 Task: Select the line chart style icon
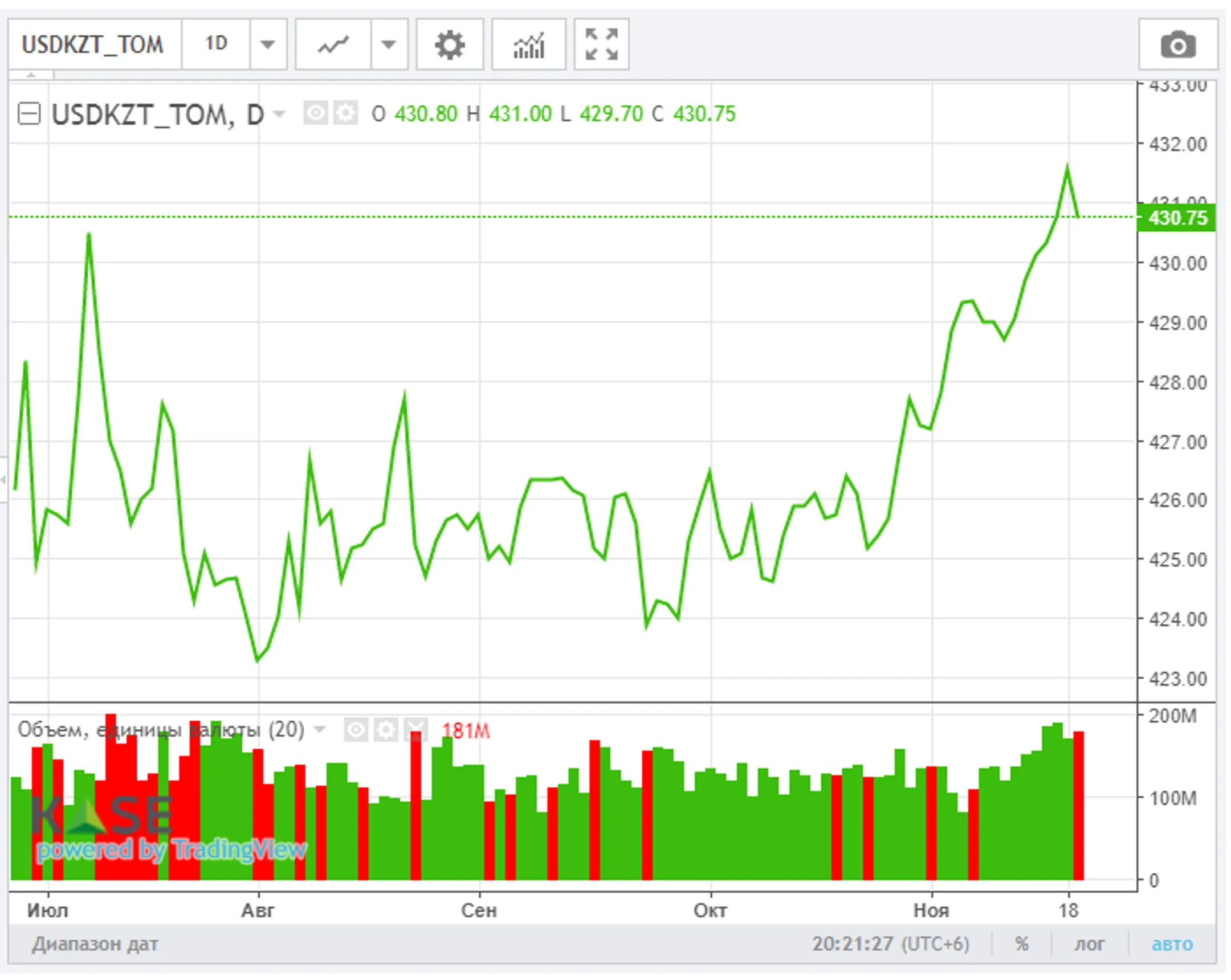pos(333,45)
